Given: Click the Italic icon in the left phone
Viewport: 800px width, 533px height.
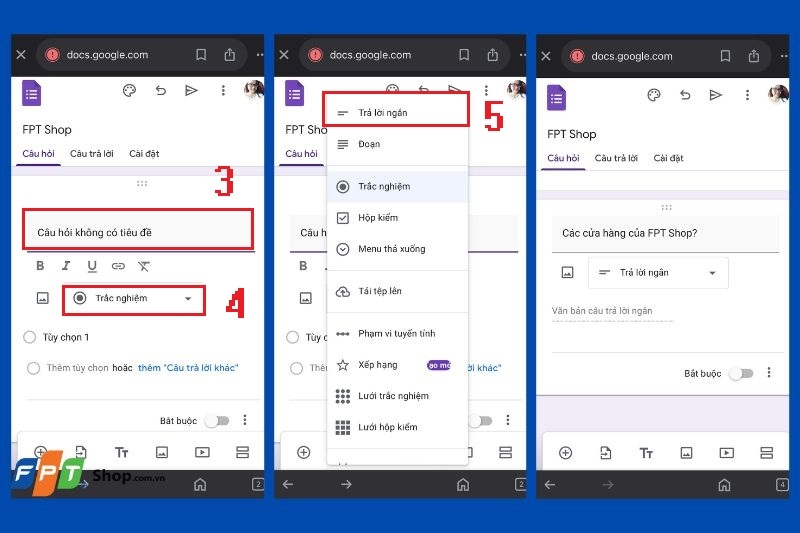Looking at the screenshot, I should pyautogui.click(x=66, y=266).
